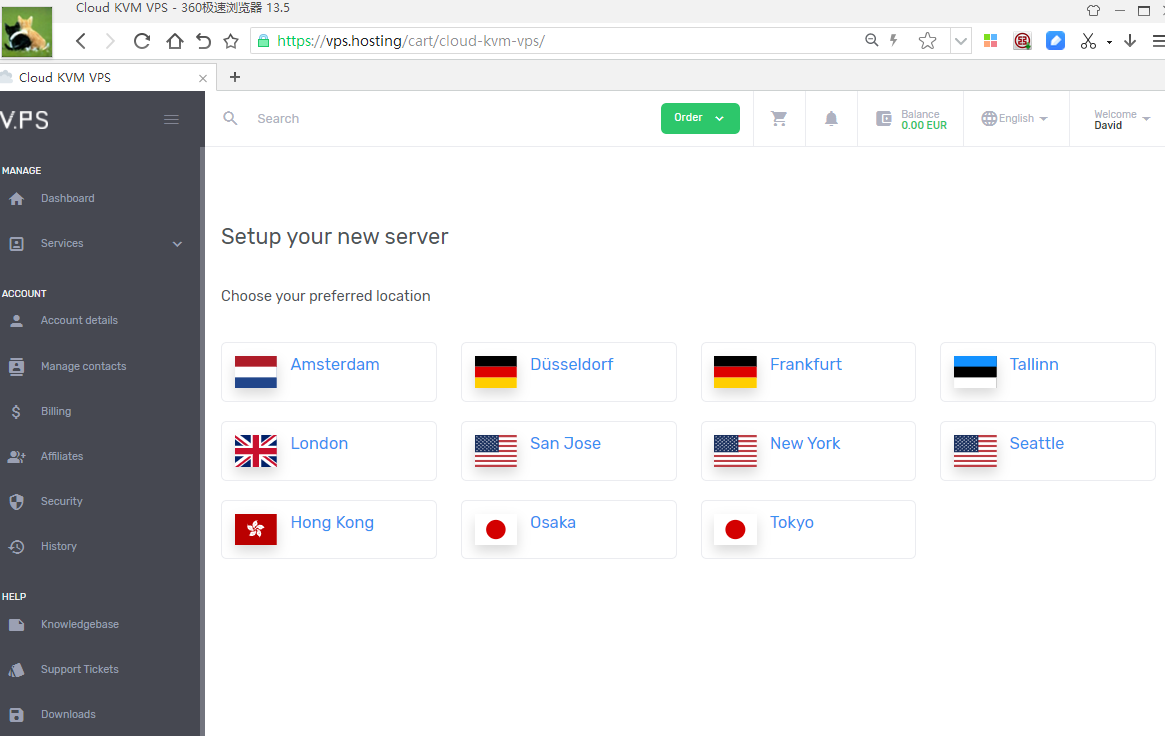
Task: Close the Cloud KVM VPS tab
Action: coord(203,78)
